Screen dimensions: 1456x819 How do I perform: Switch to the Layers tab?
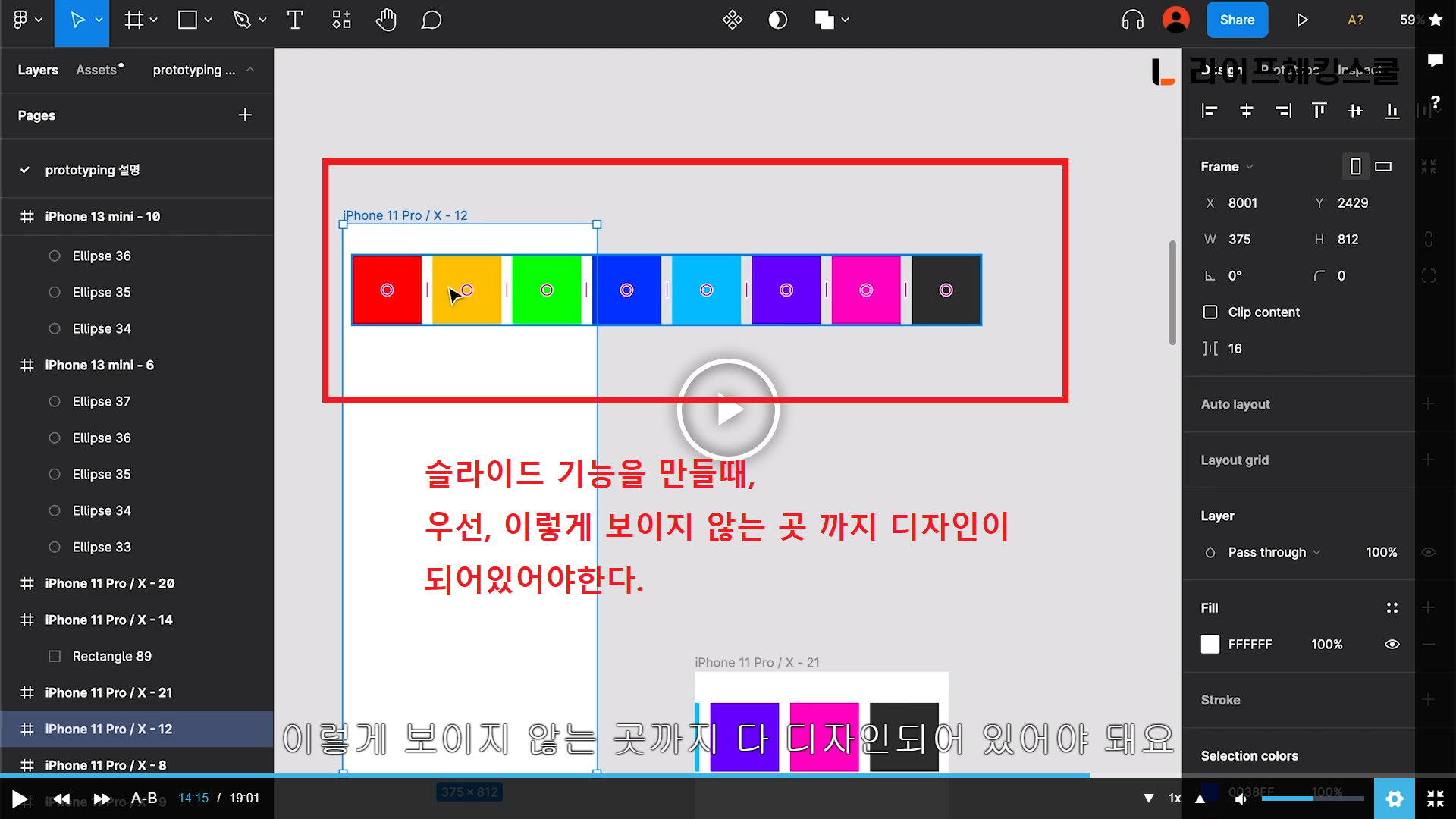coord(38,70)
